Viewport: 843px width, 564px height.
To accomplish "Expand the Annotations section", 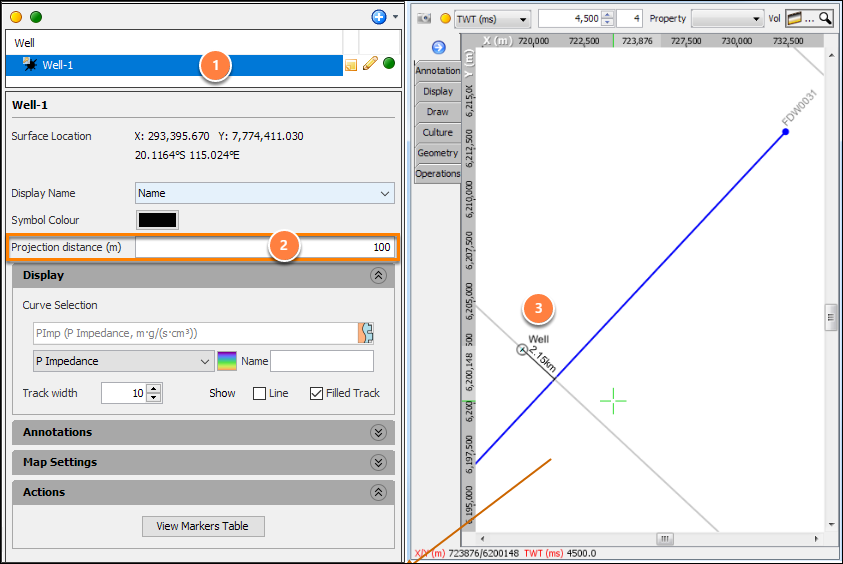I will click(x=378, y=433).
